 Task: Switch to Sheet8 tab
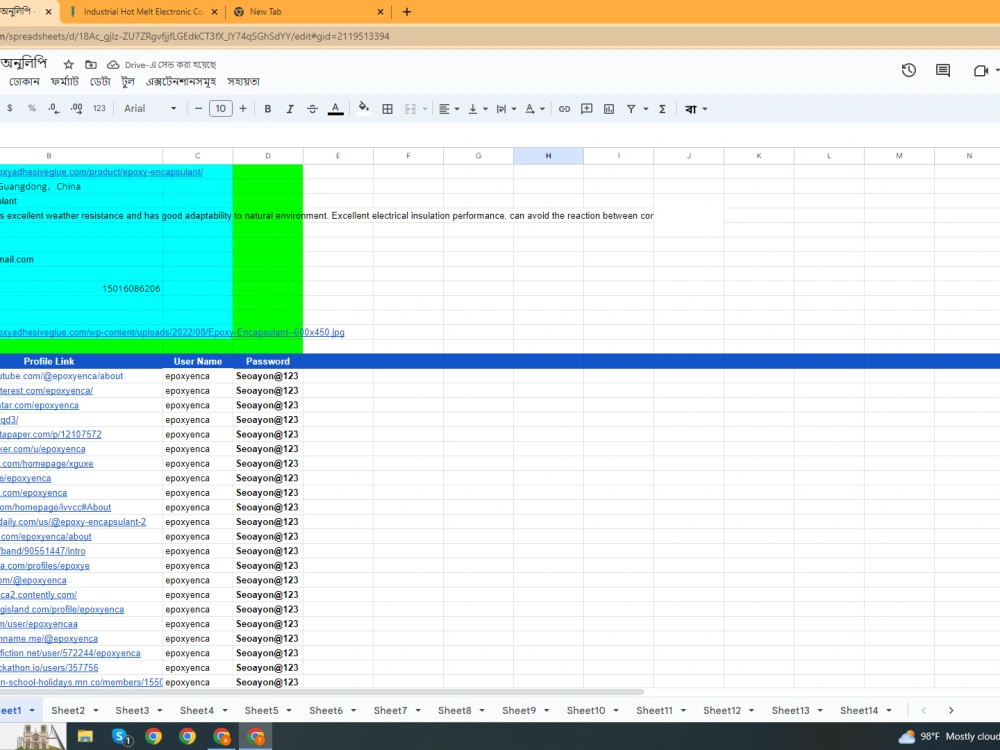pos(455,710)
